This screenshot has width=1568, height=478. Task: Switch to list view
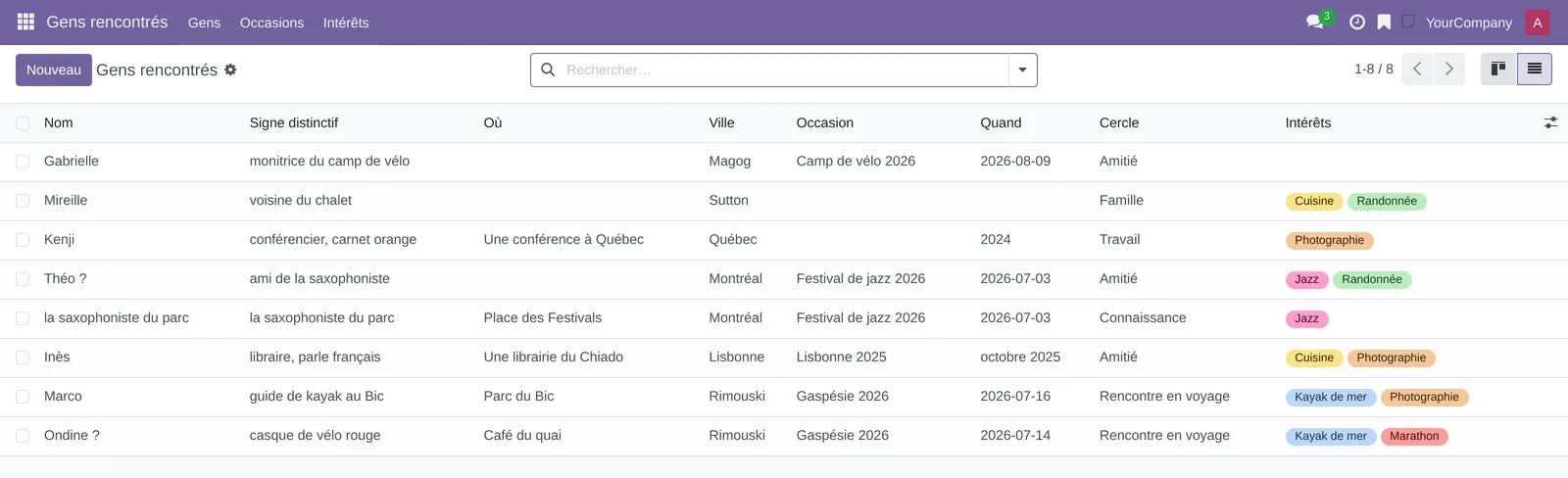pos(1535,70)
